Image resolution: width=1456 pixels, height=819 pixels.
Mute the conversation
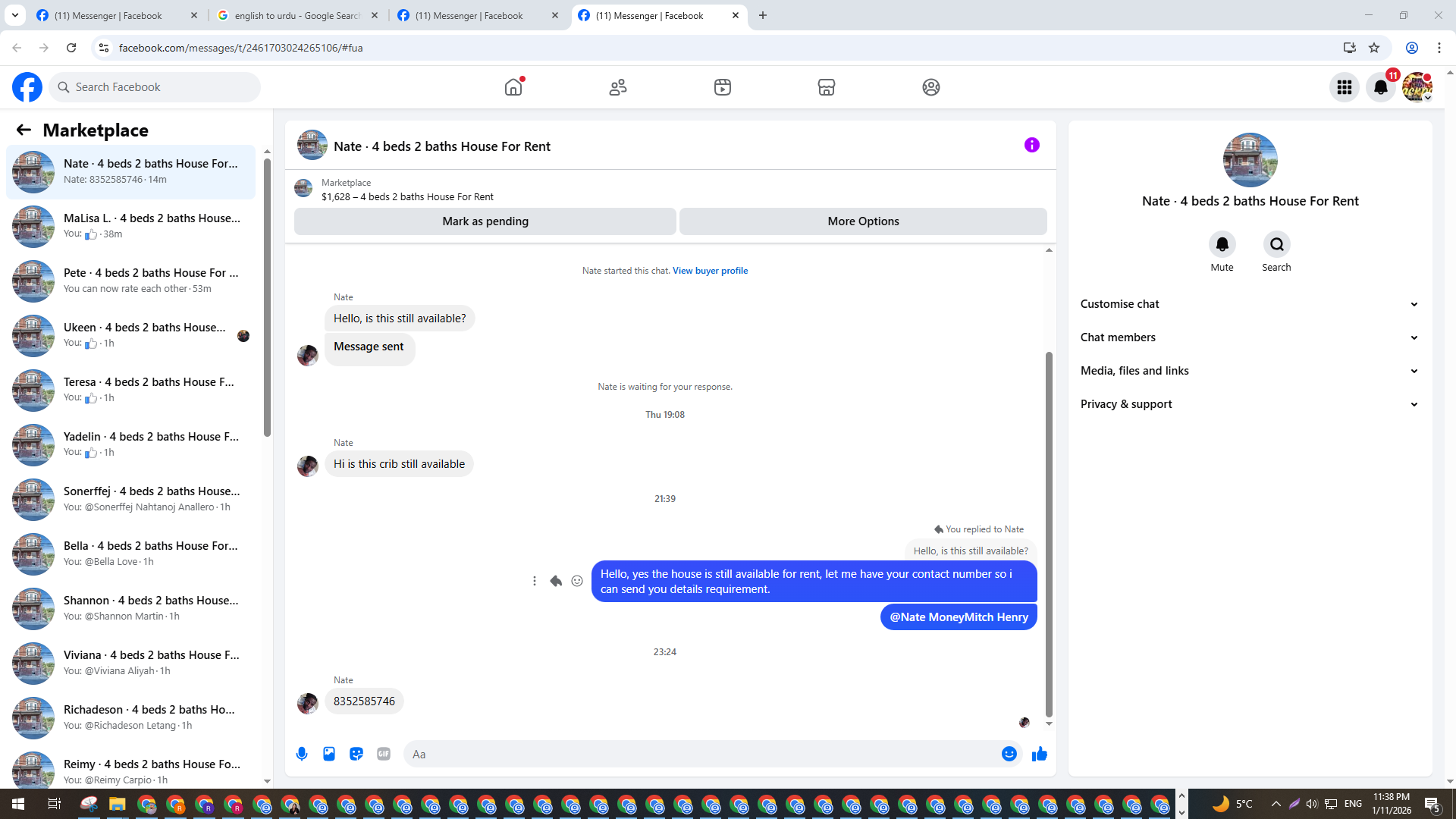click(x=1222, y=244)
